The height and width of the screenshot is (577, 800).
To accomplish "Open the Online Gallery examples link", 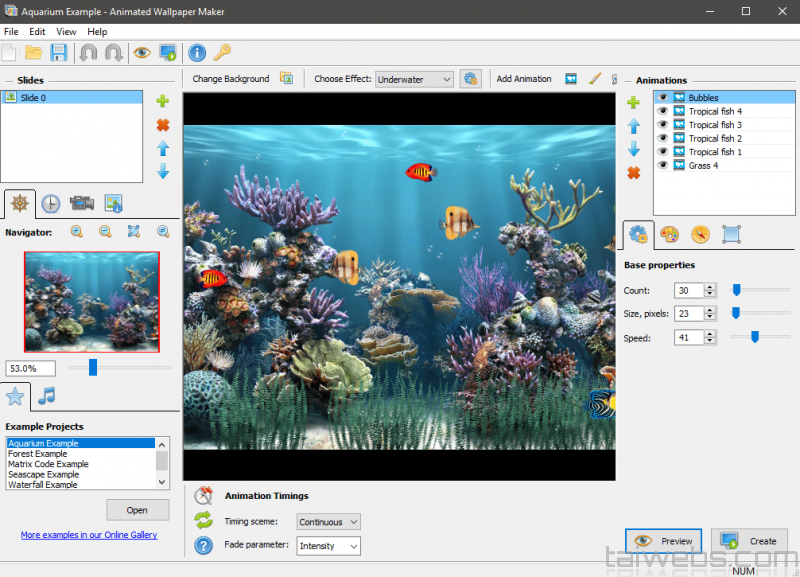I will click(89, 535).
